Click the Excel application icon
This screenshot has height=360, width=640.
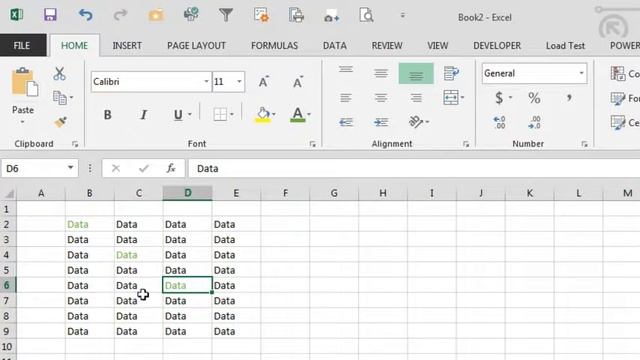click(16, 15)
